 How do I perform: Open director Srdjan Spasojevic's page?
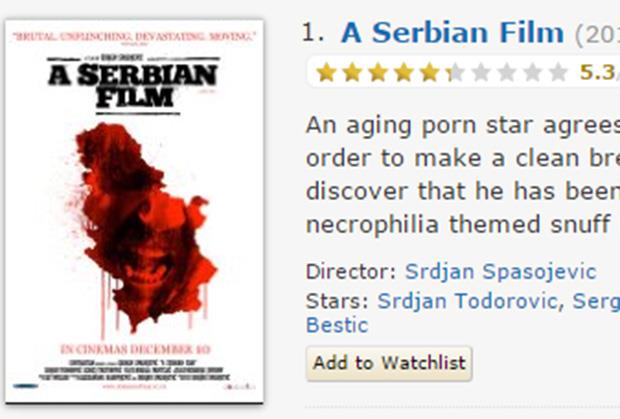click(500, 272)
